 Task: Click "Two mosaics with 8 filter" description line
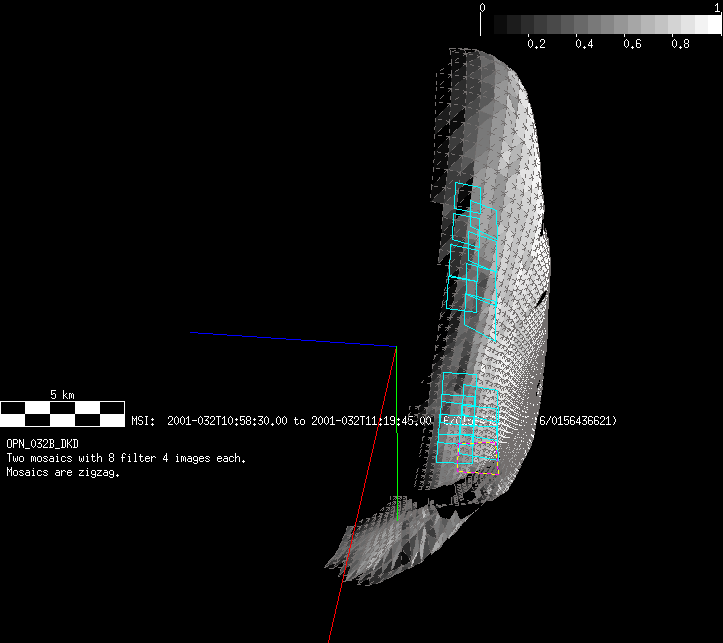(x=126, y=458)
